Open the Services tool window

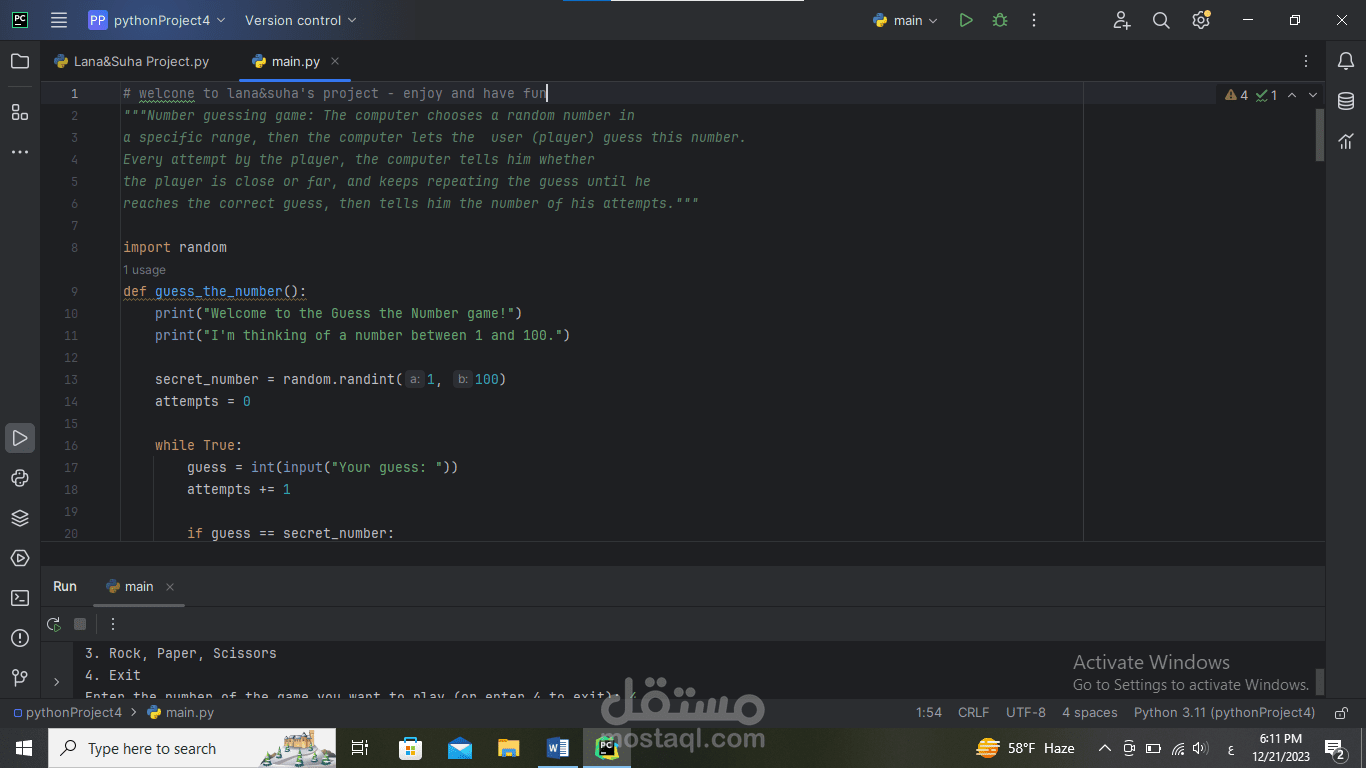(20, 558)
